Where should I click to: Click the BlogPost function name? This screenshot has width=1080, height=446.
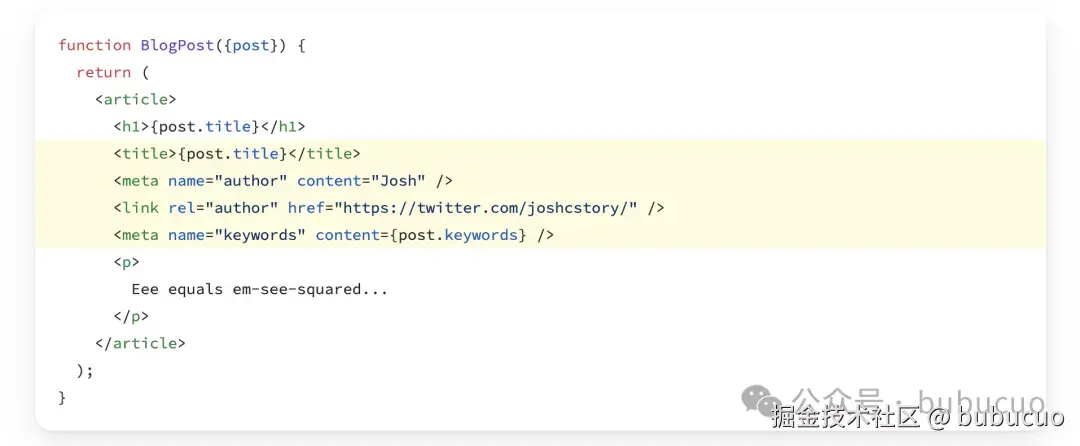click(177, 45)
